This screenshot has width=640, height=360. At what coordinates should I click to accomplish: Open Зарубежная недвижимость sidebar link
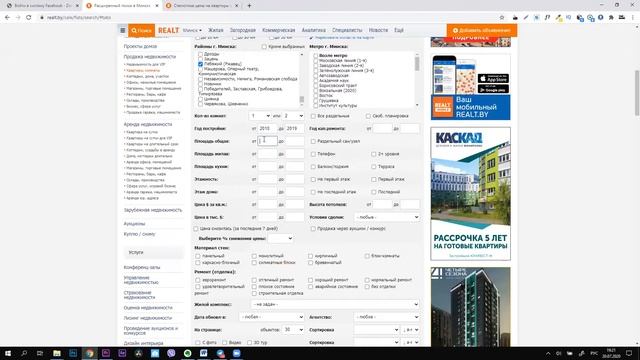[x=153, y=210]
